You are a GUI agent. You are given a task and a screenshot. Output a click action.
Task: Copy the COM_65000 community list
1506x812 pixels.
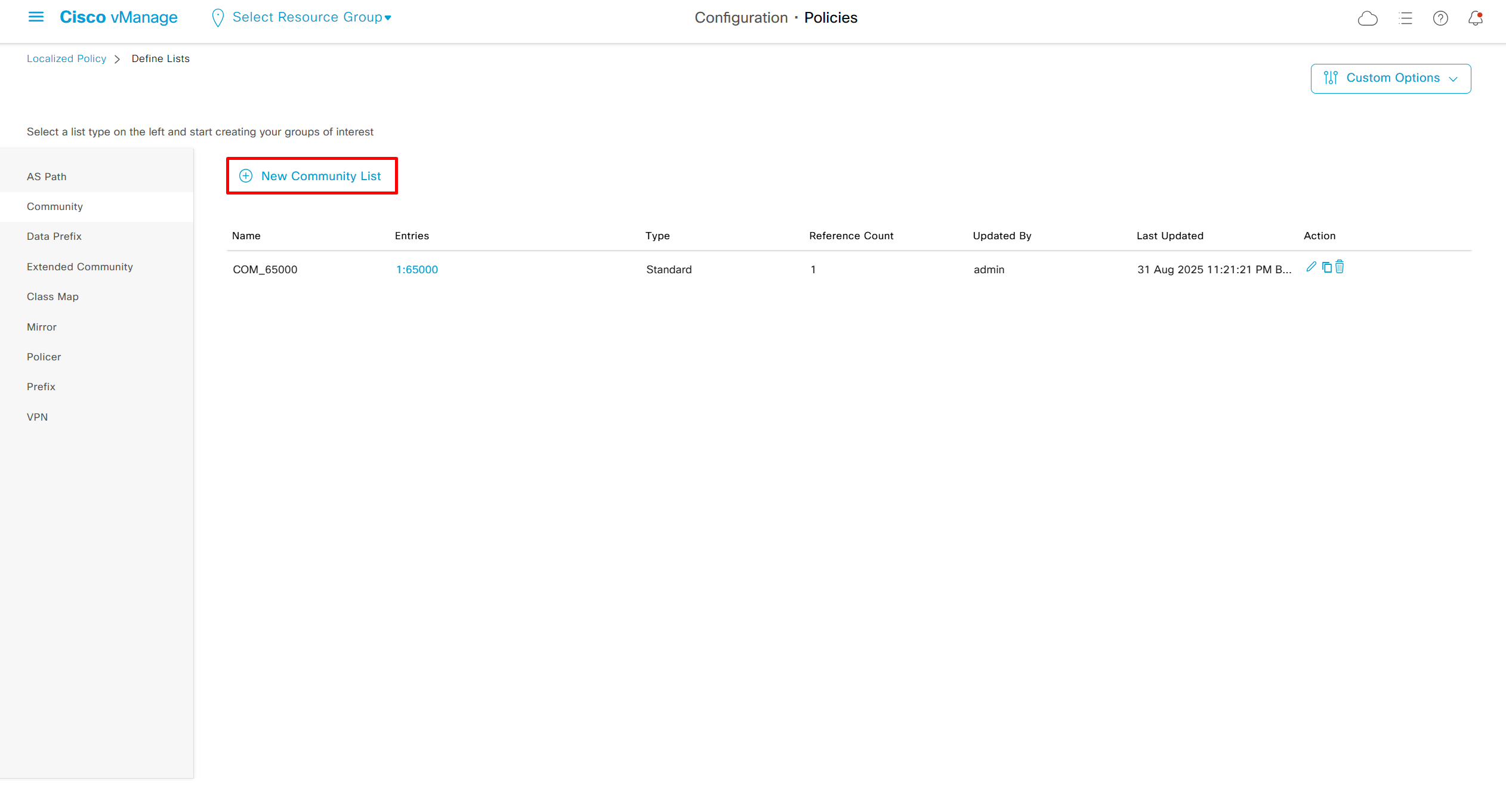click(1326, 267)
